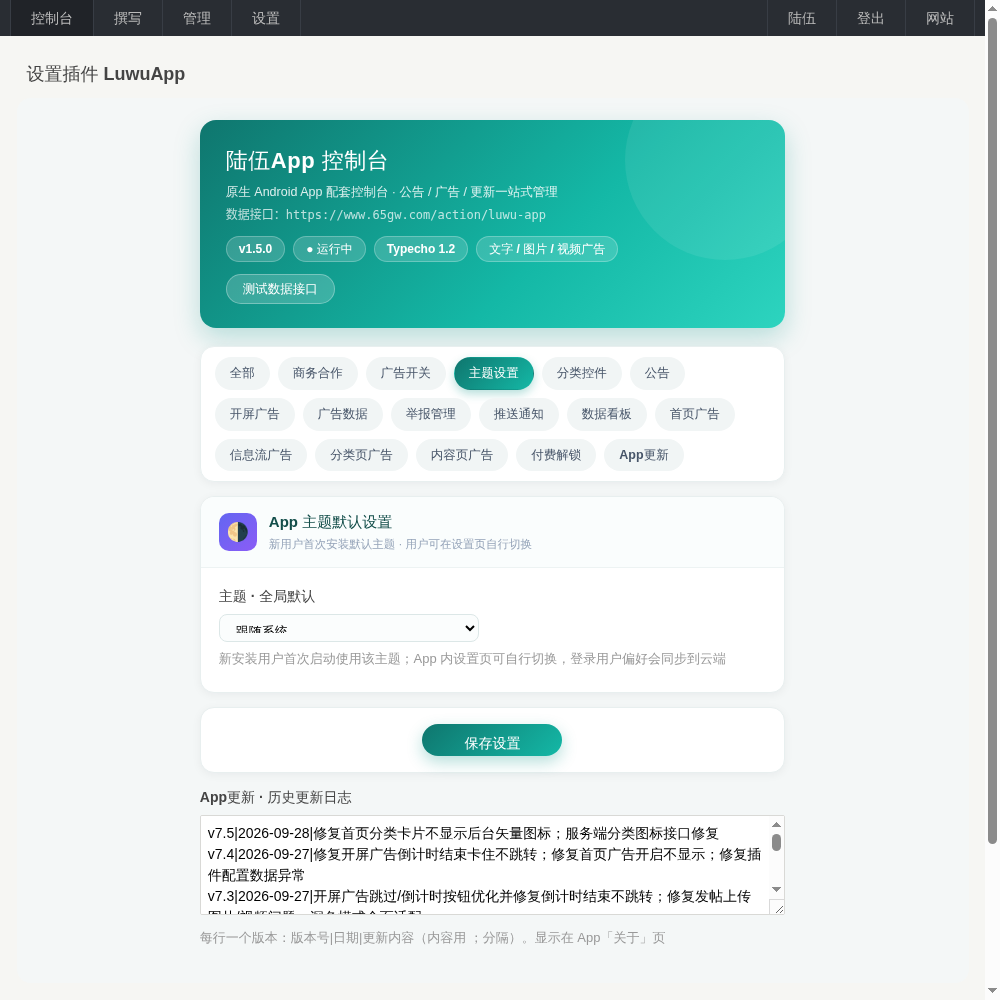Click the 陆伍App 控制台 banner title
Screen dimensions: 1000x1000
pos(306,161)
